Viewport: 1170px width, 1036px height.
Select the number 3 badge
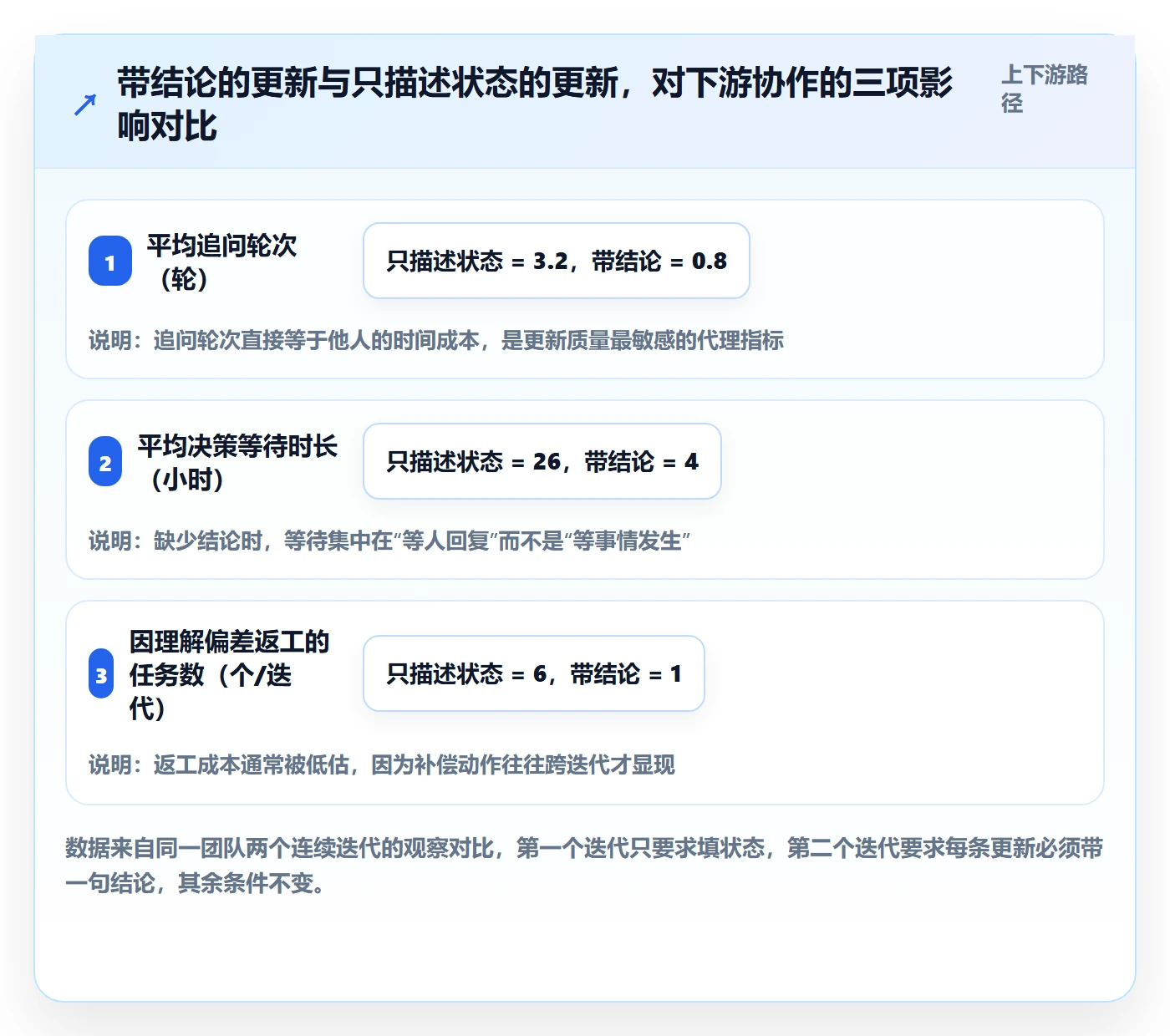[101, 674]
